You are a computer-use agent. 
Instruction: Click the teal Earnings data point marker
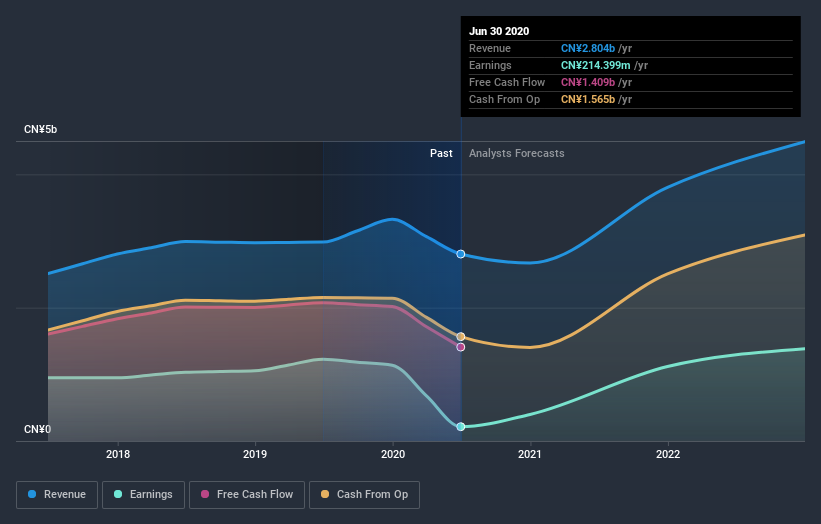pyautogui.click(x=461, y=427)
